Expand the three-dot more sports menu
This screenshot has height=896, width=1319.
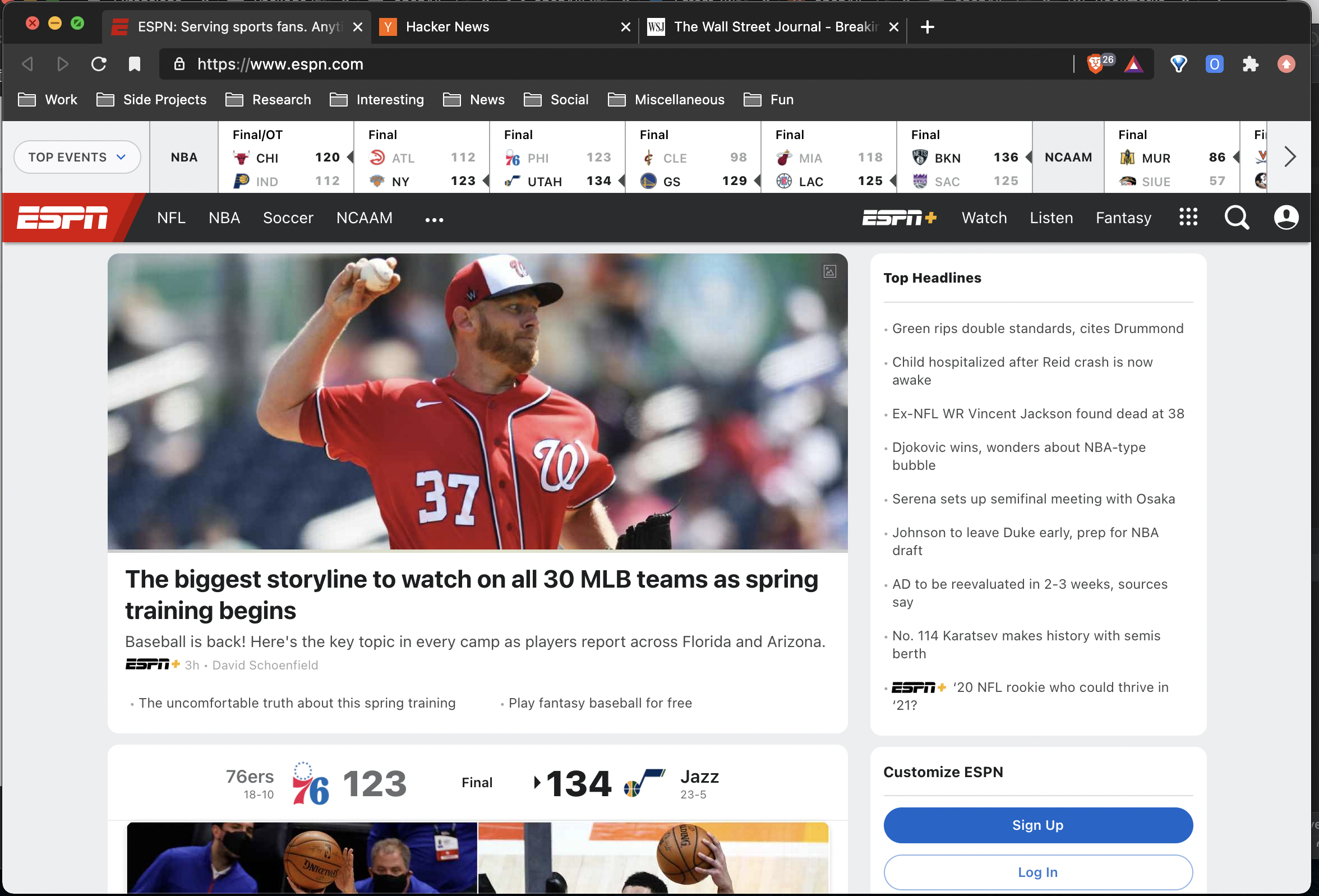(434, 220)
